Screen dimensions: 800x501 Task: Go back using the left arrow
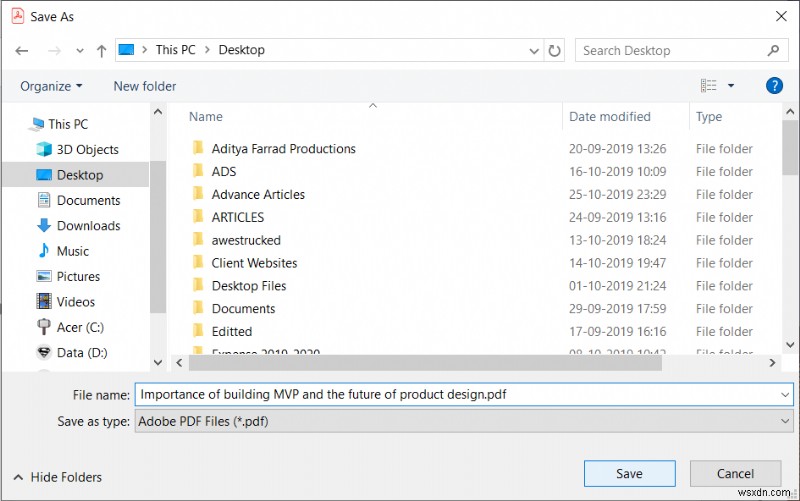22,51
